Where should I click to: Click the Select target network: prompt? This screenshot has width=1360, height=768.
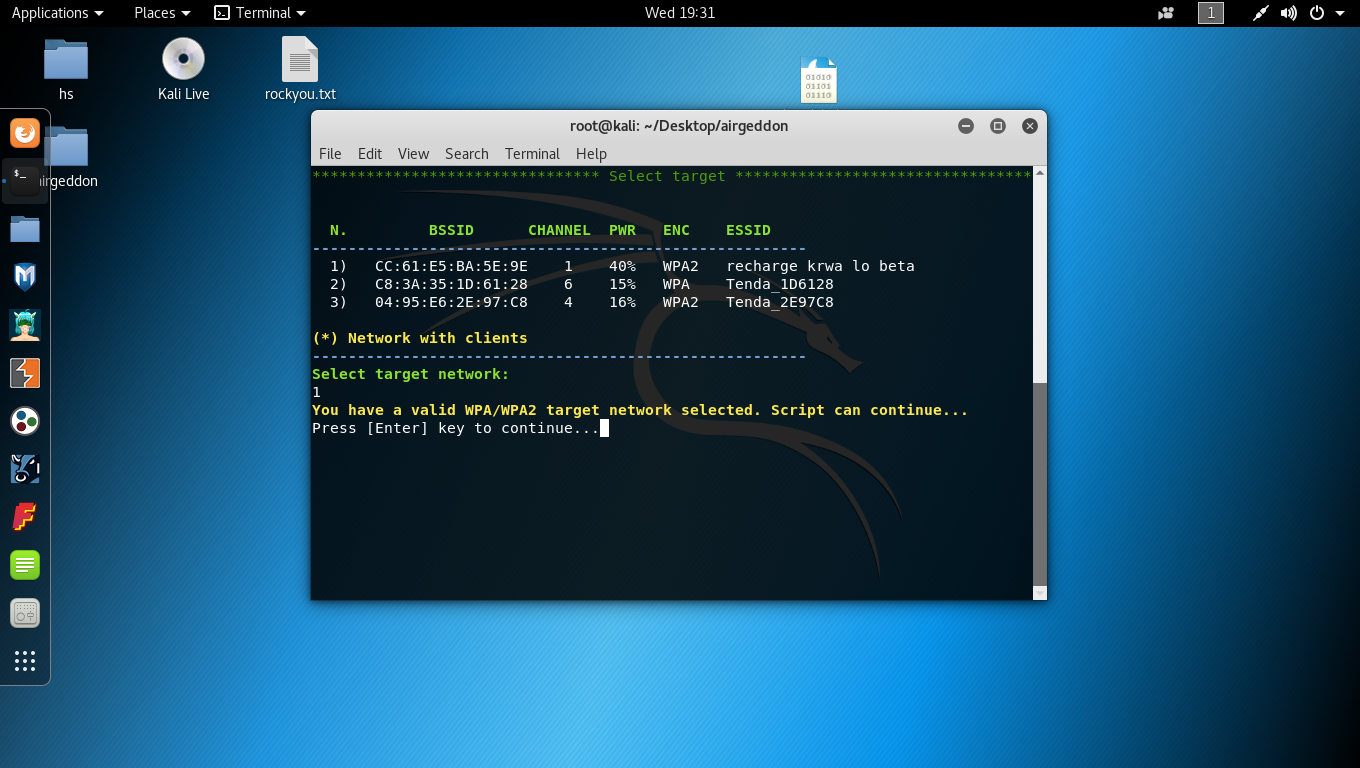pos(411,374)
